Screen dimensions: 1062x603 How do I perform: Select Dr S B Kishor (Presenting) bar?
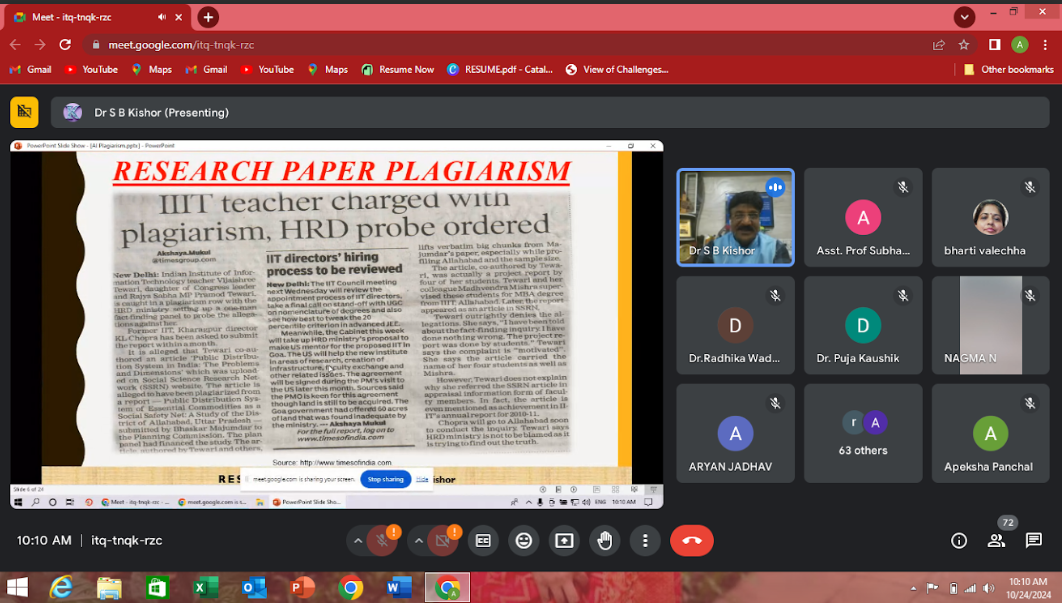click(x=549, y=112)
